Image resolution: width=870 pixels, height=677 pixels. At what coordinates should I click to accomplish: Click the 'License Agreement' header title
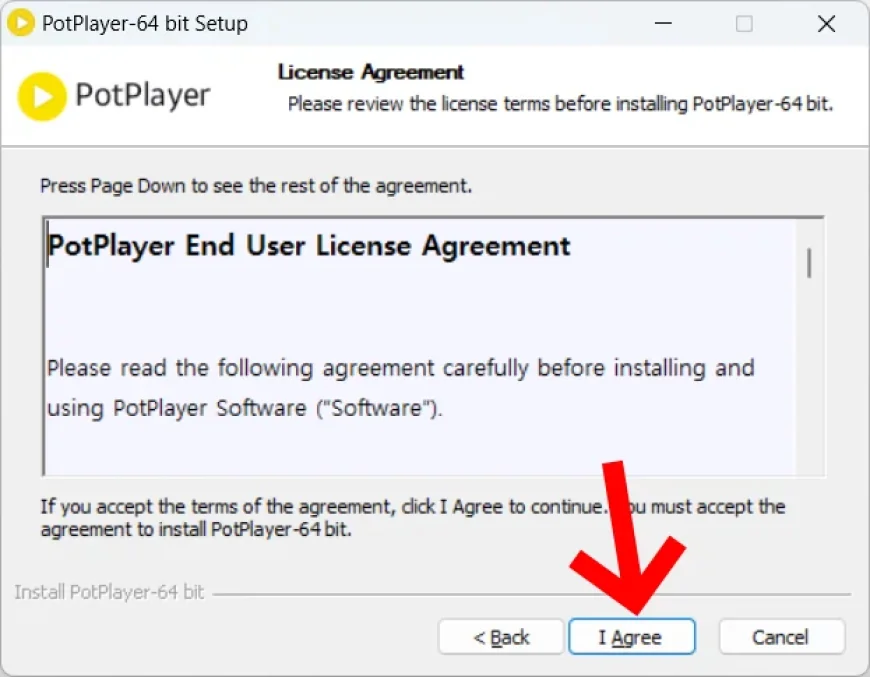coord(371,72)
